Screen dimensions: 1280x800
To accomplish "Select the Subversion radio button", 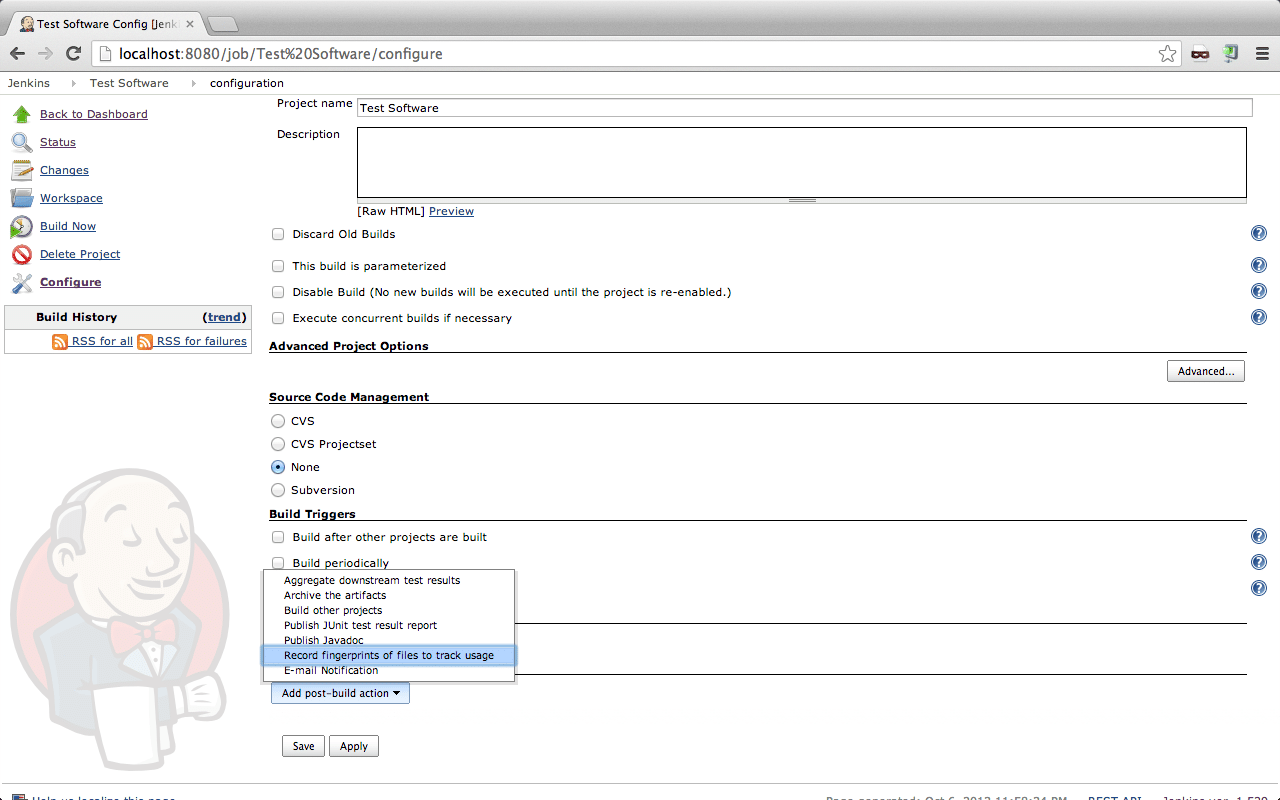I will pyautogui.click(x=278, y=490).
